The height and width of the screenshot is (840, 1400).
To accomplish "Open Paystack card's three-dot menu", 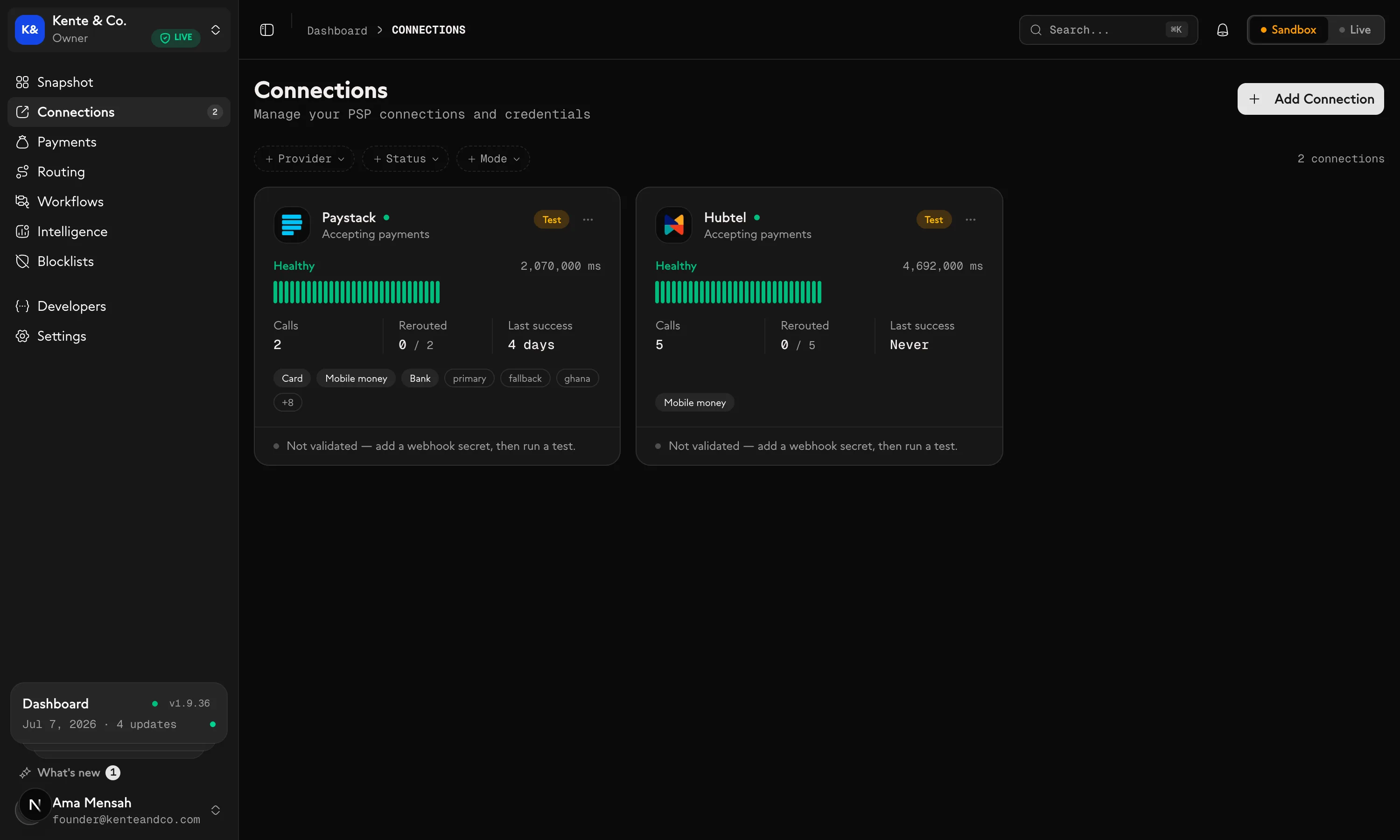I will pos(588,220).
